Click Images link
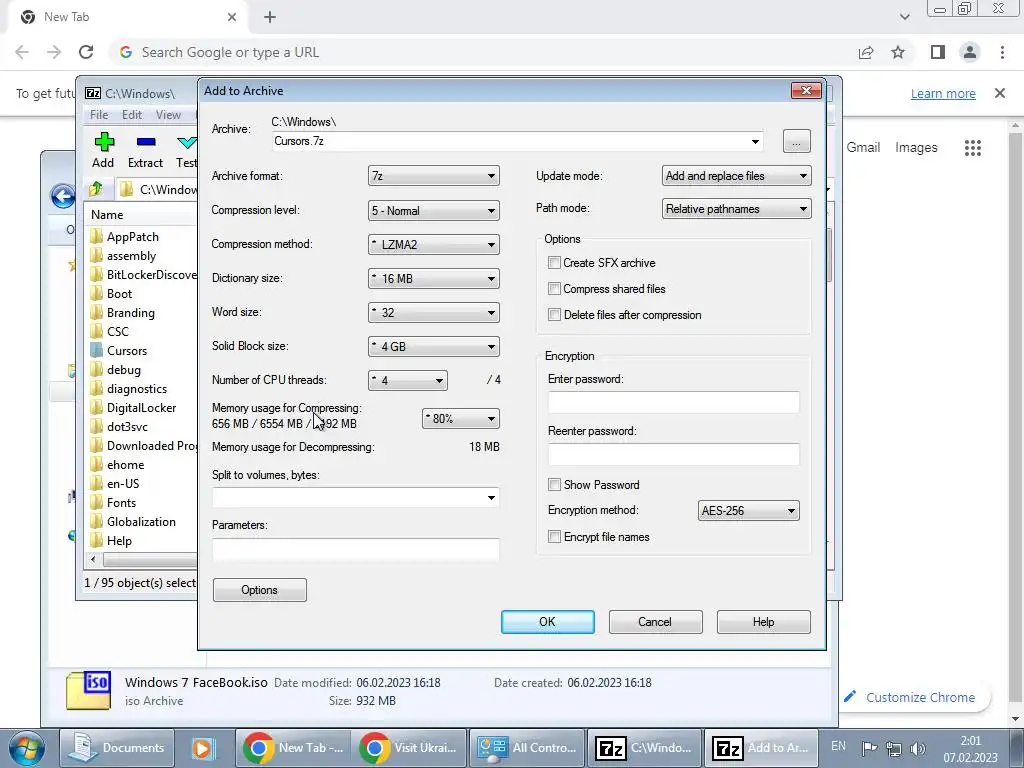The image size is (1024, 768). (916, 148)
